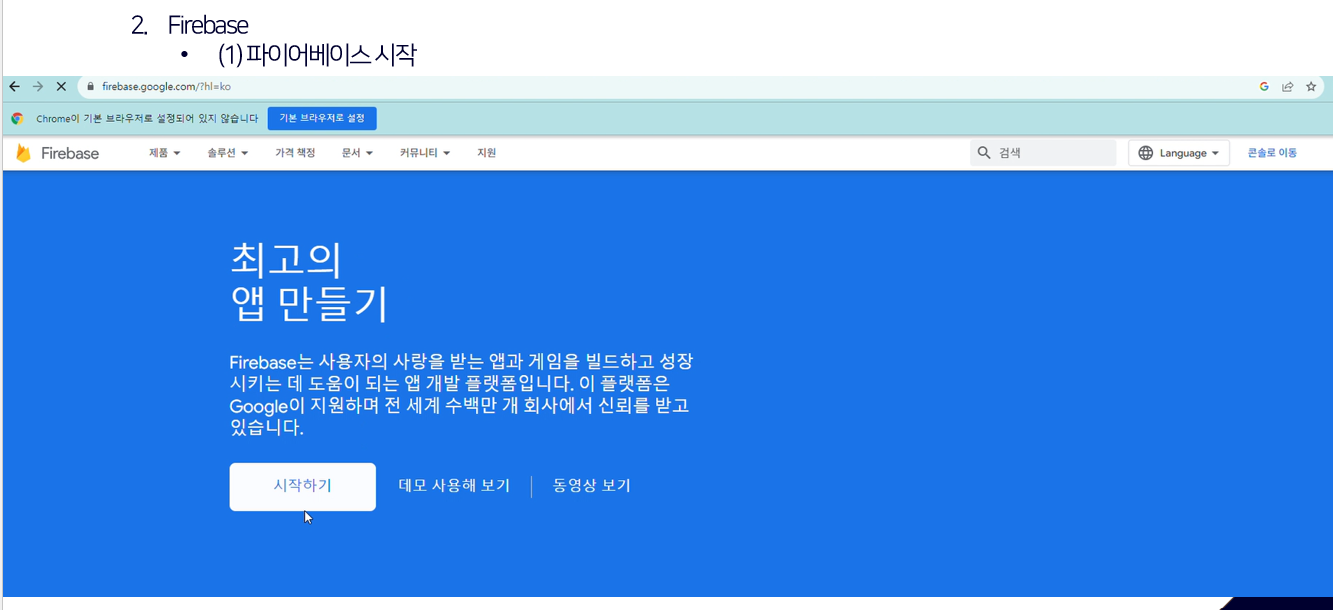Image resolution: width=1333 pixels, height=610 pixels.
Task: Click the Firebase wordmark text
Action: point(70,153)
